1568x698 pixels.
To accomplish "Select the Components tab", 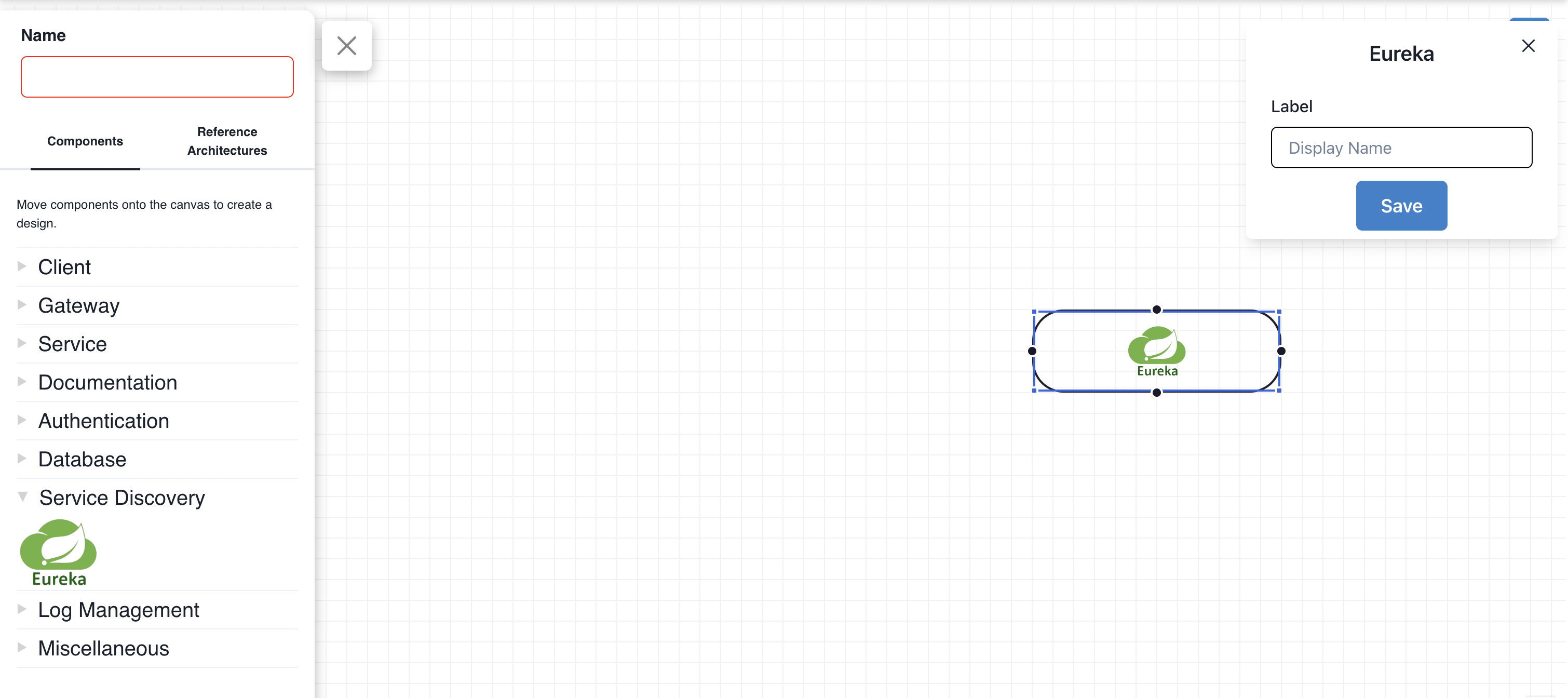I will pos(85,141).
